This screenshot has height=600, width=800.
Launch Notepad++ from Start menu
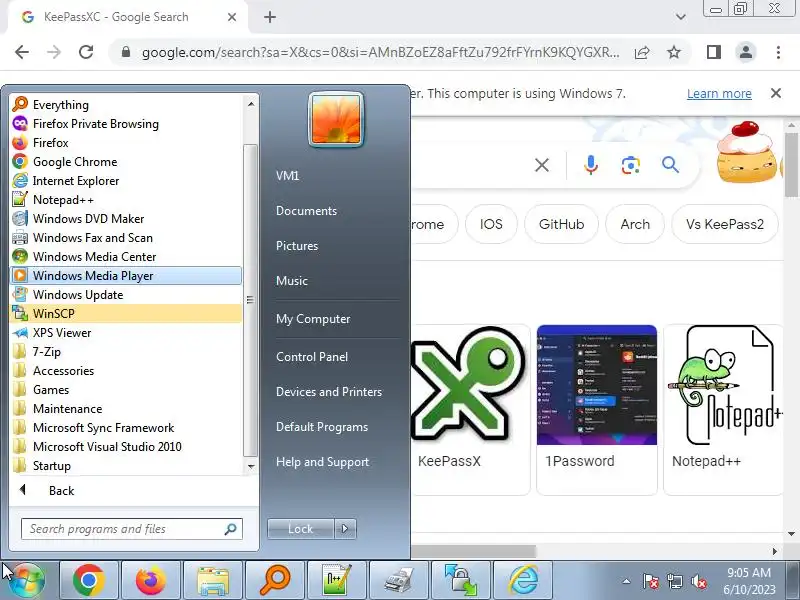[126, 199]
